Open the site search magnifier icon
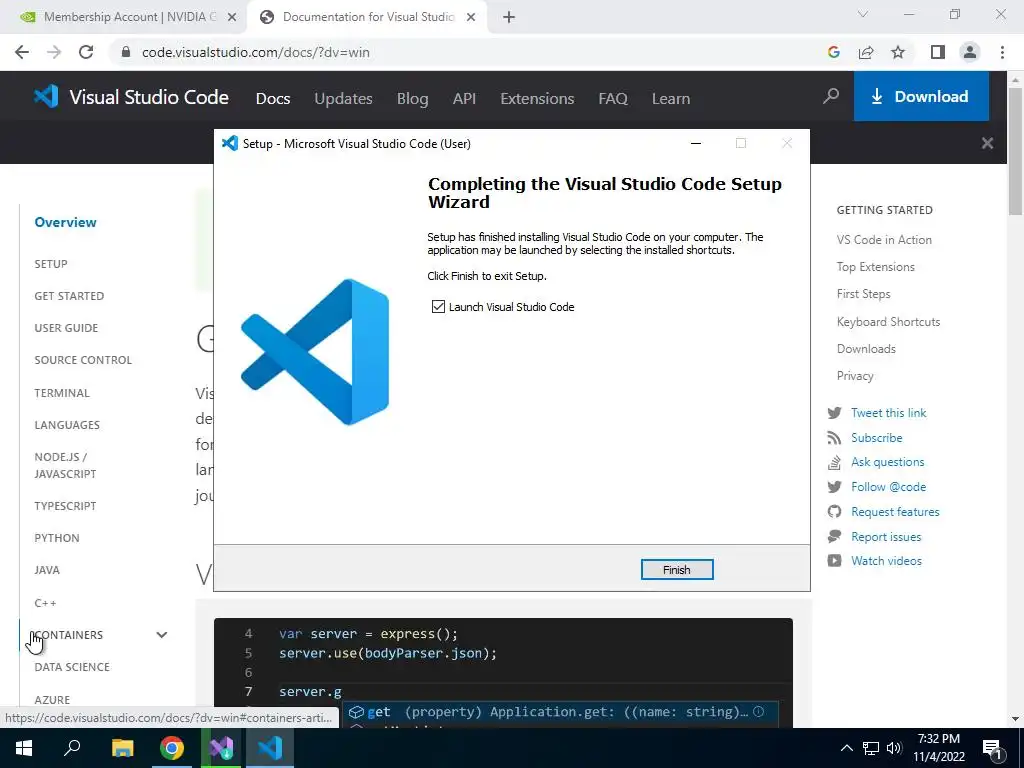Screen dimensions: 1024x768 pos(831,97)
